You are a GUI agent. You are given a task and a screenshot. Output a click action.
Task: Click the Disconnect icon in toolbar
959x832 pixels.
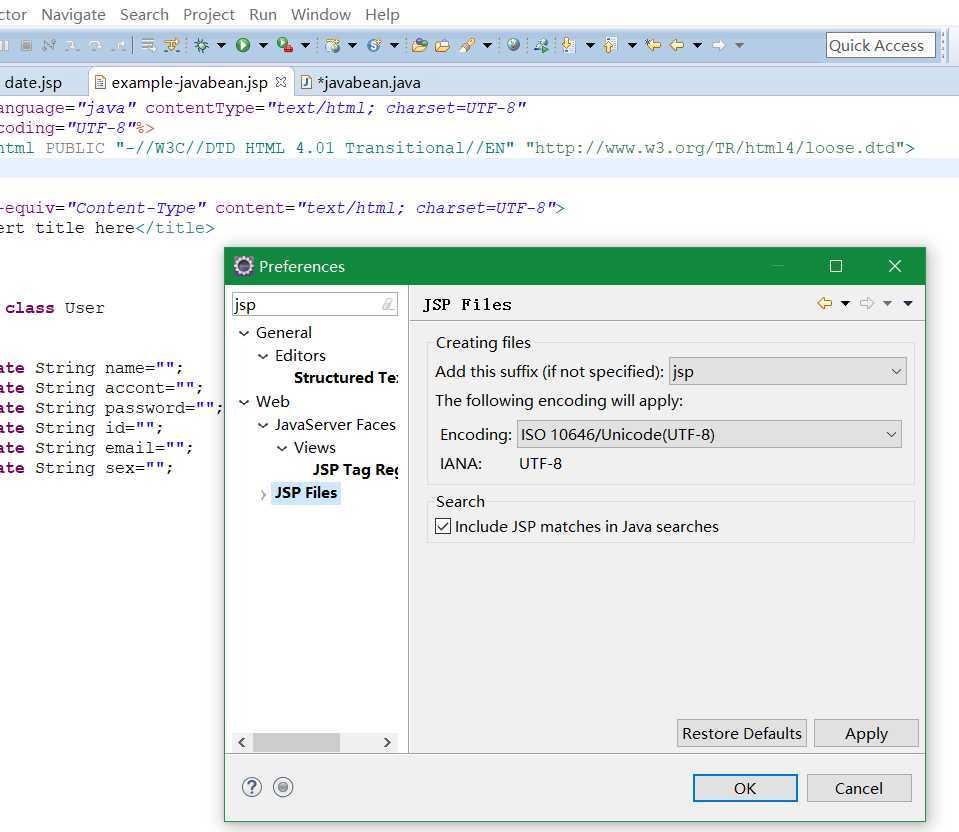49,45
